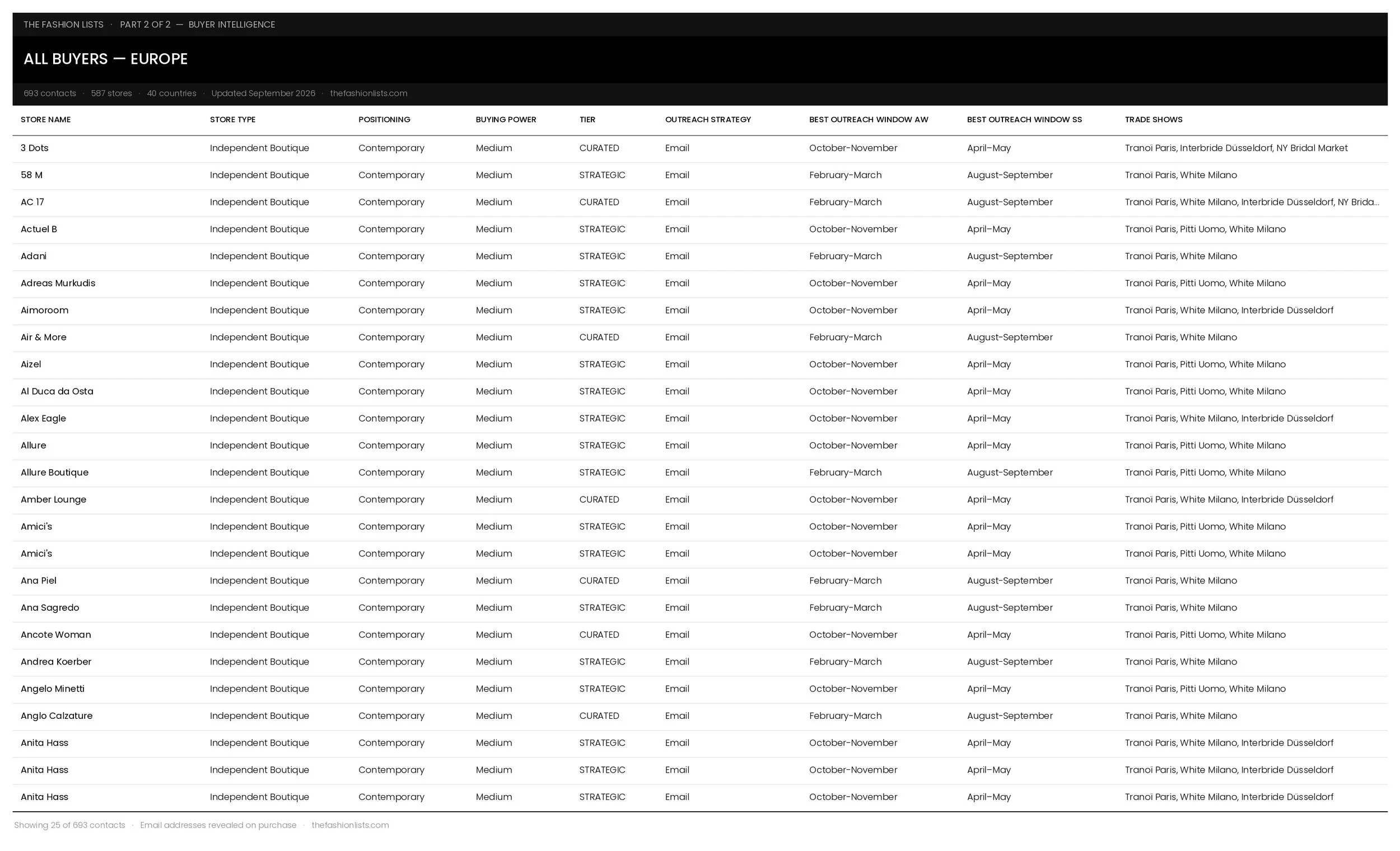Screen dimensions: 1400x851
Task: Select the 3 Dots store name
Action: (35, 148)
